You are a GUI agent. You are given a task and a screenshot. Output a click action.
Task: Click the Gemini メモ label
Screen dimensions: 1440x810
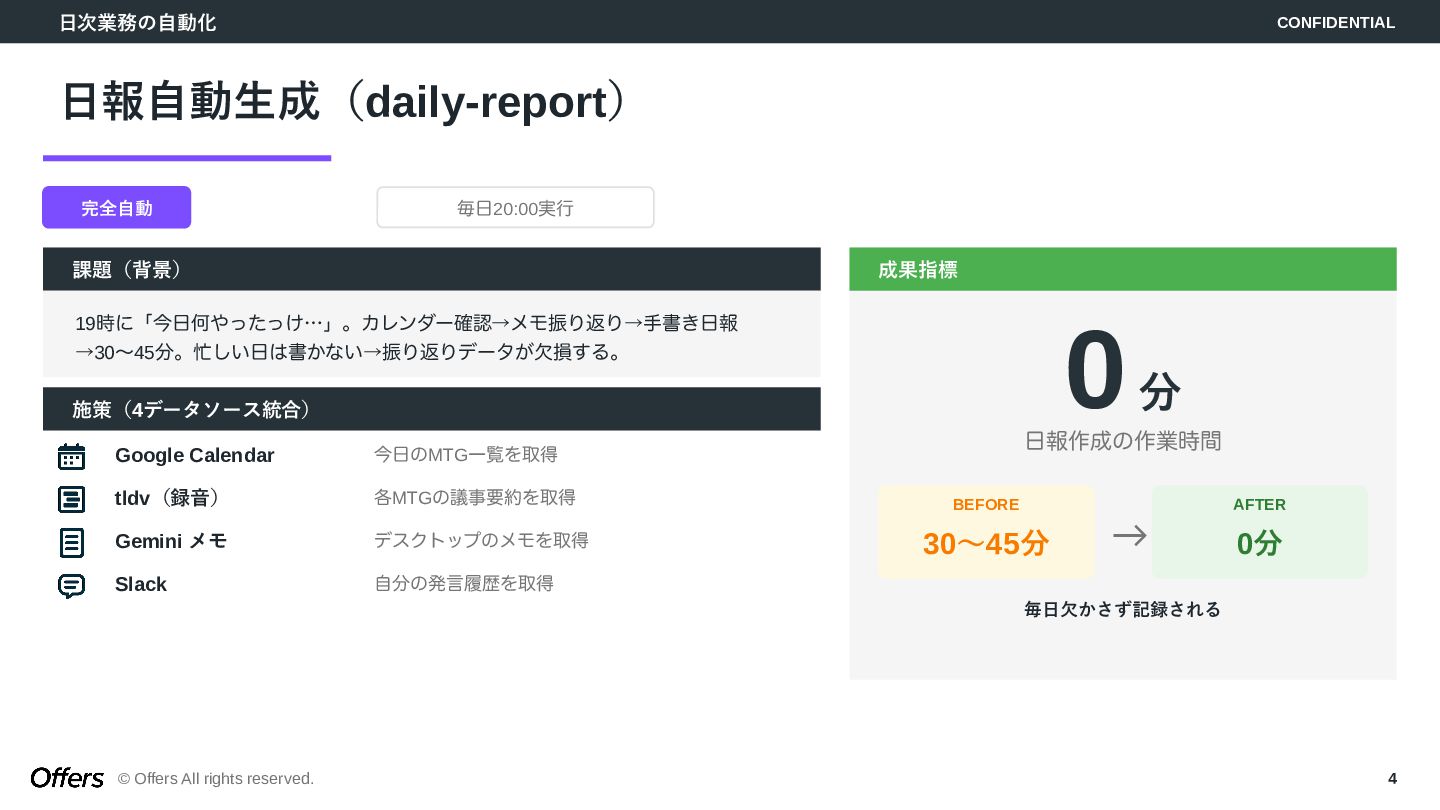coord(171,541)
